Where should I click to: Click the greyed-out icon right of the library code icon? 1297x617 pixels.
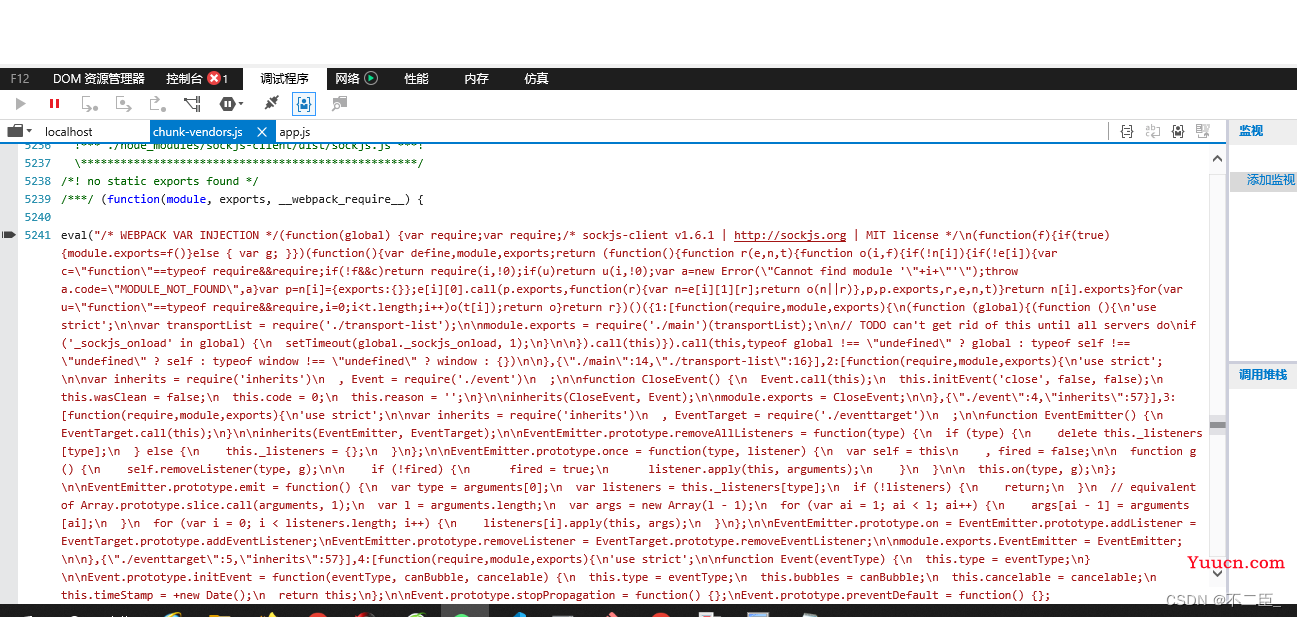1204,131
